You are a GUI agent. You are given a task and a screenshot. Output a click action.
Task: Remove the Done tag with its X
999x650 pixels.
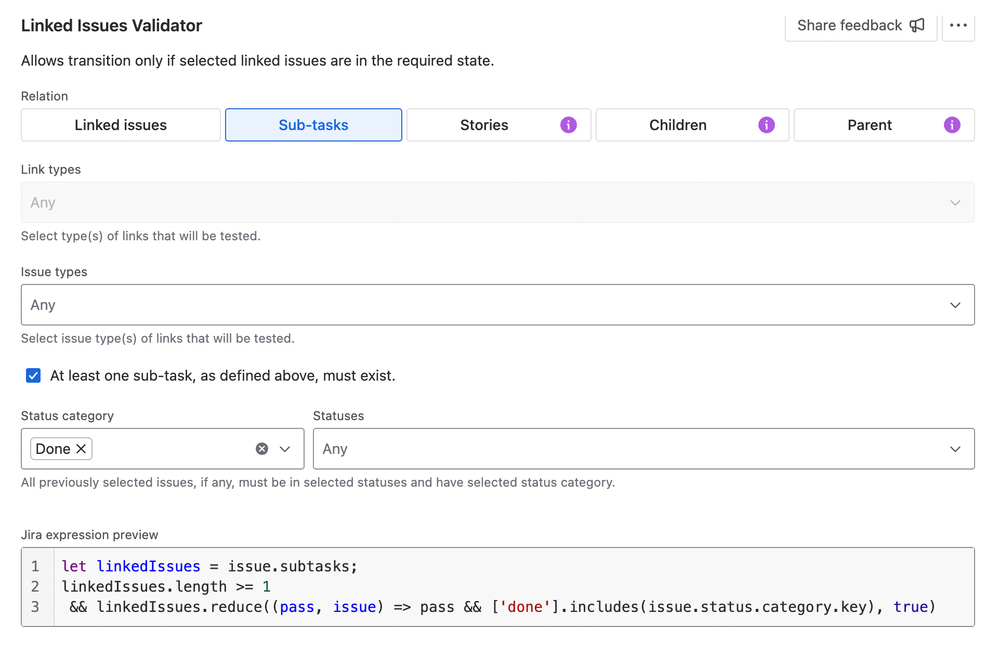(82, 449)
